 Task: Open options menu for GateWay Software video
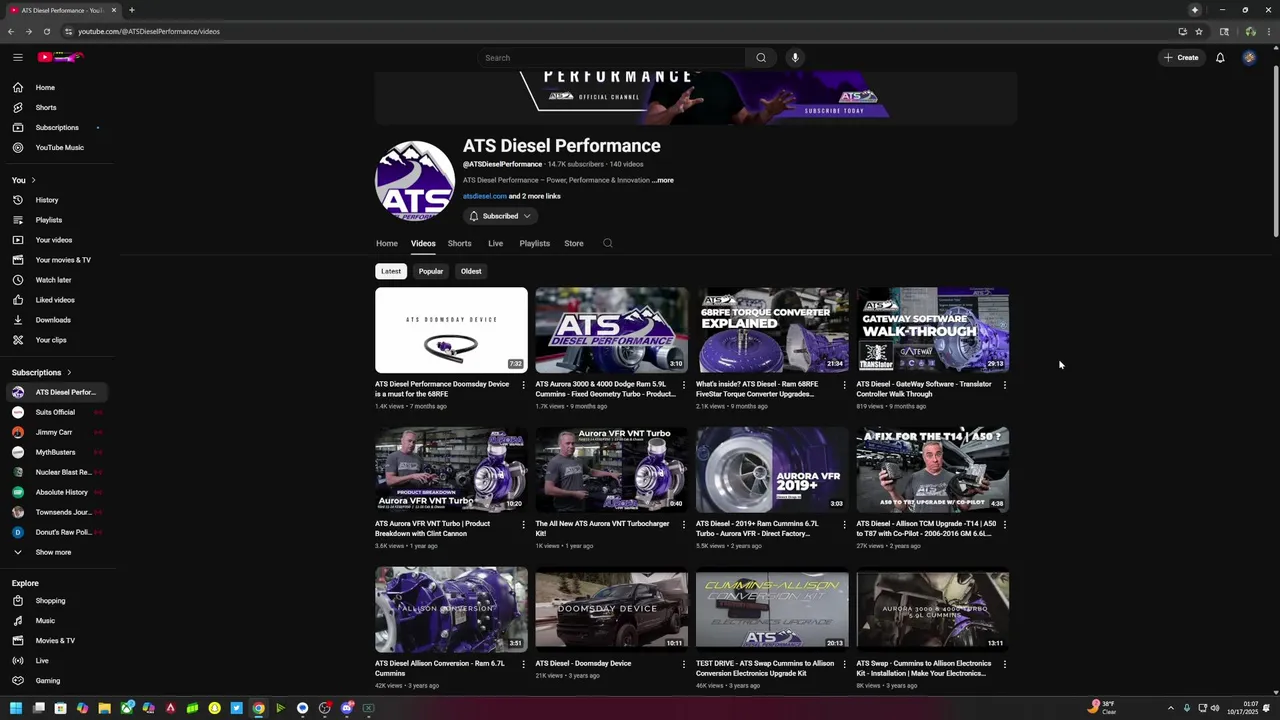[1004, 385]
